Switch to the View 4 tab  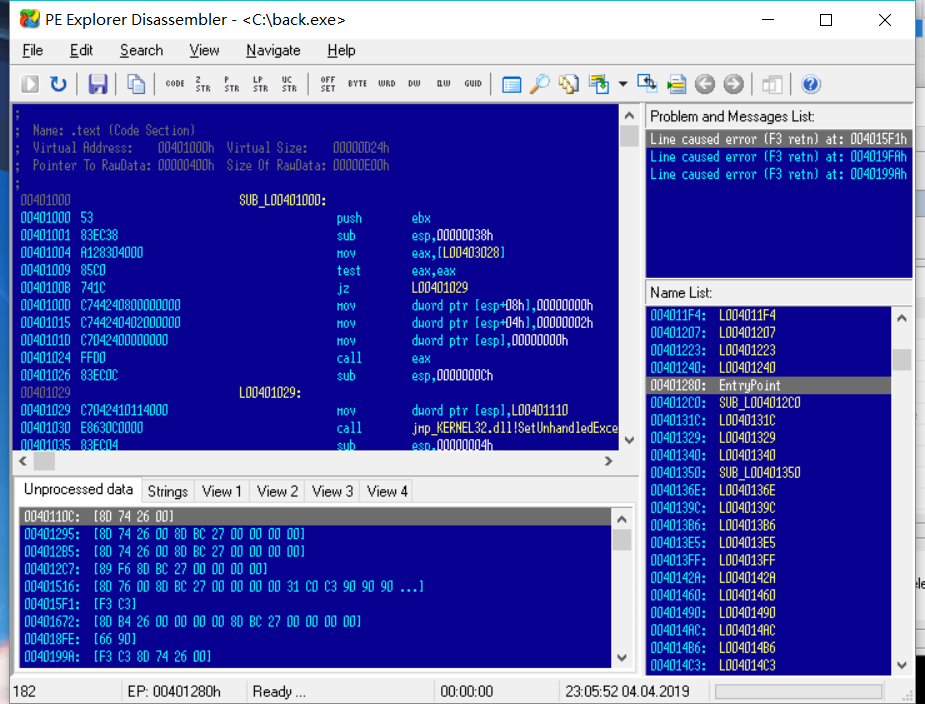(x=387, y=491)
